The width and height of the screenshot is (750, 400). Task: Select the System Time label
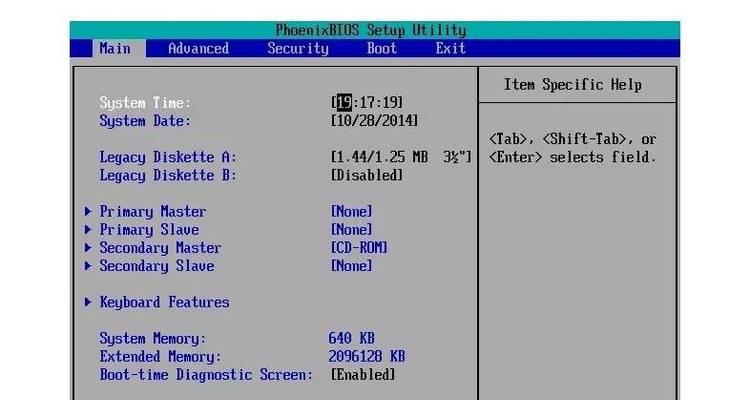tap(145, 102)
